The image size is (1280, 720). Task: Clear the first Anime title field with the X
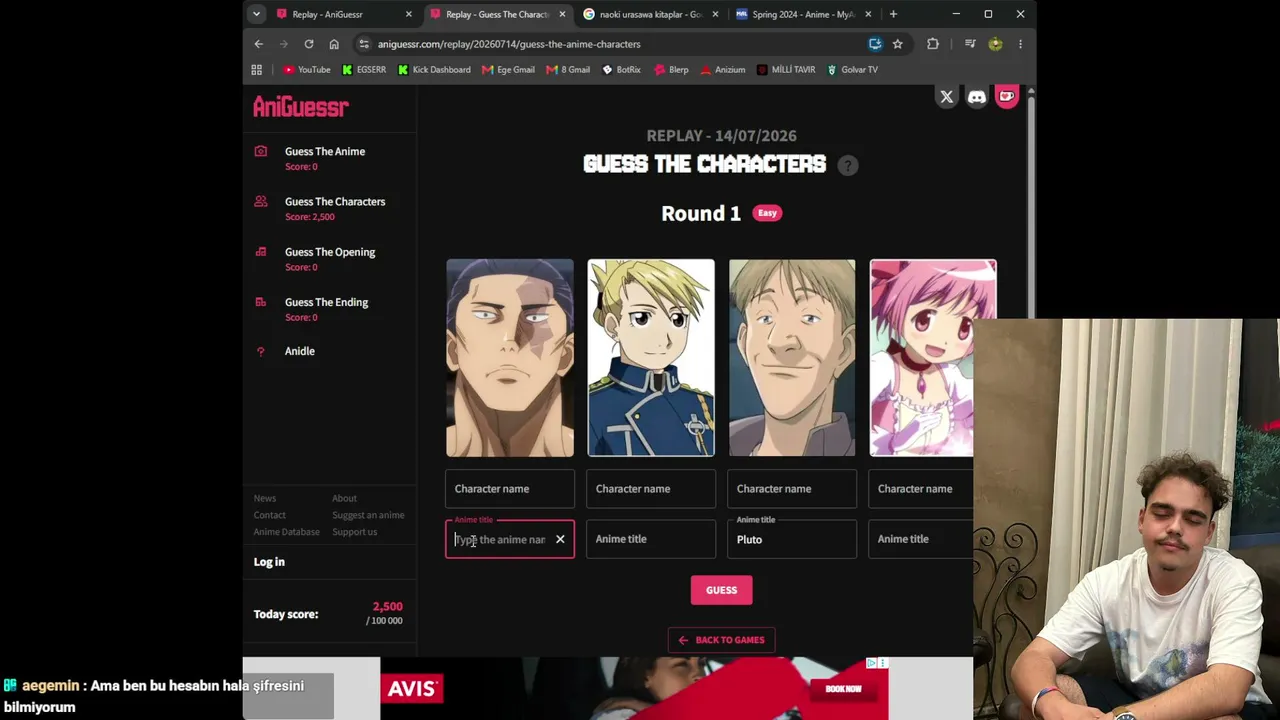point(560,539)
